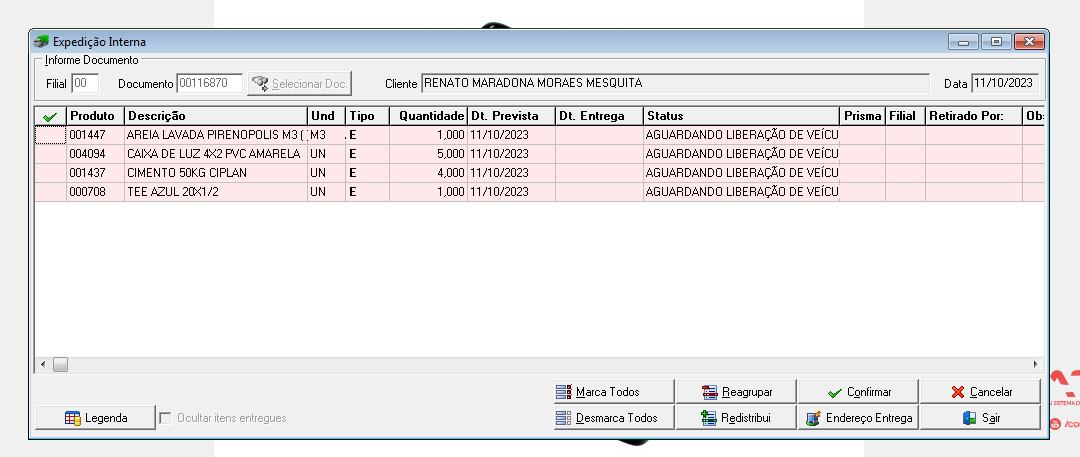The height and width of the screenshot is (457, 1080).
Task: Click the horizontal scrollbar right arrow
Action: 1035,363
